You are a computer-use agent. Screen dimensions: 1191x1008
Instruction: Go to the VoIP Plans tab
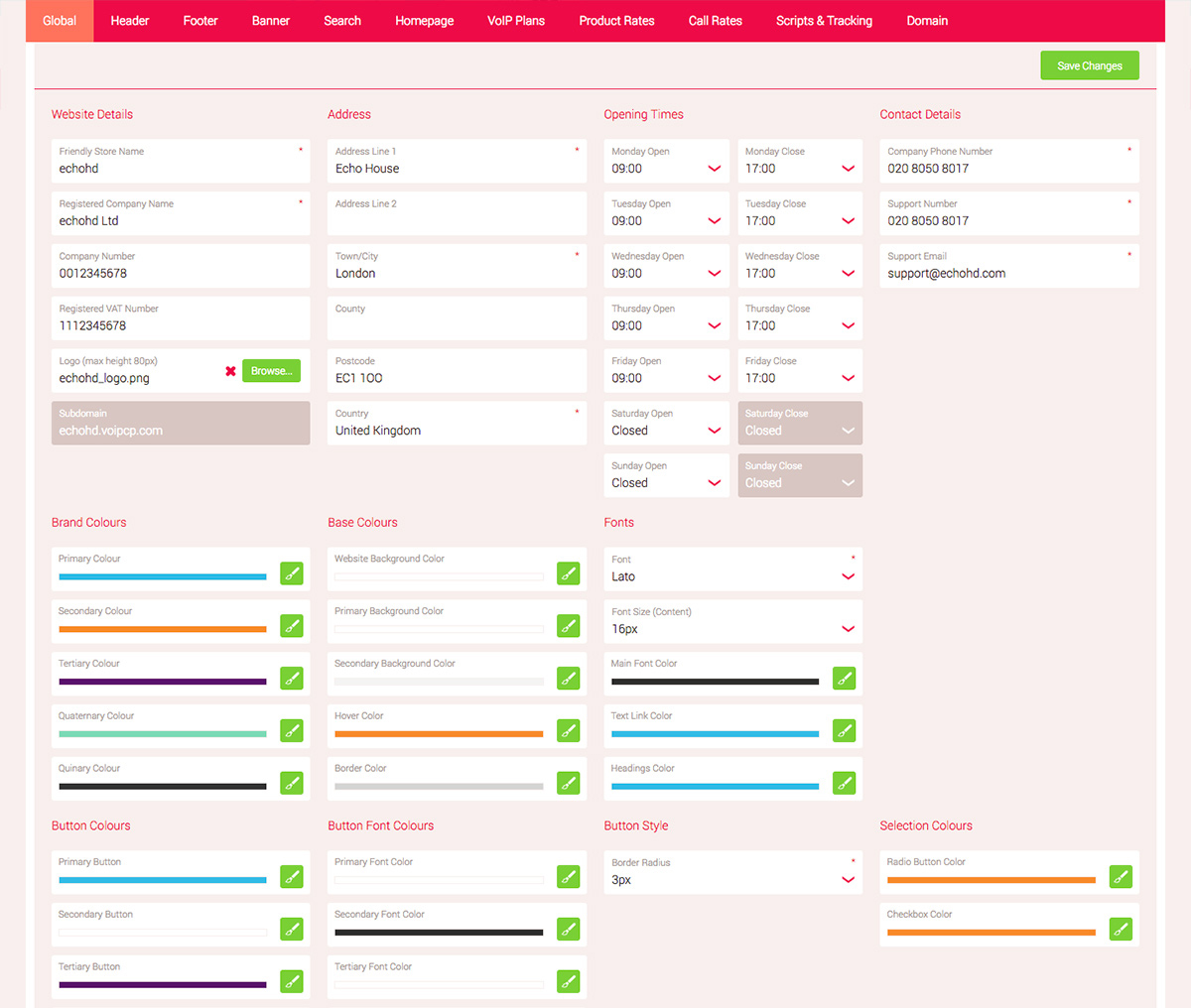coord(516,21)
